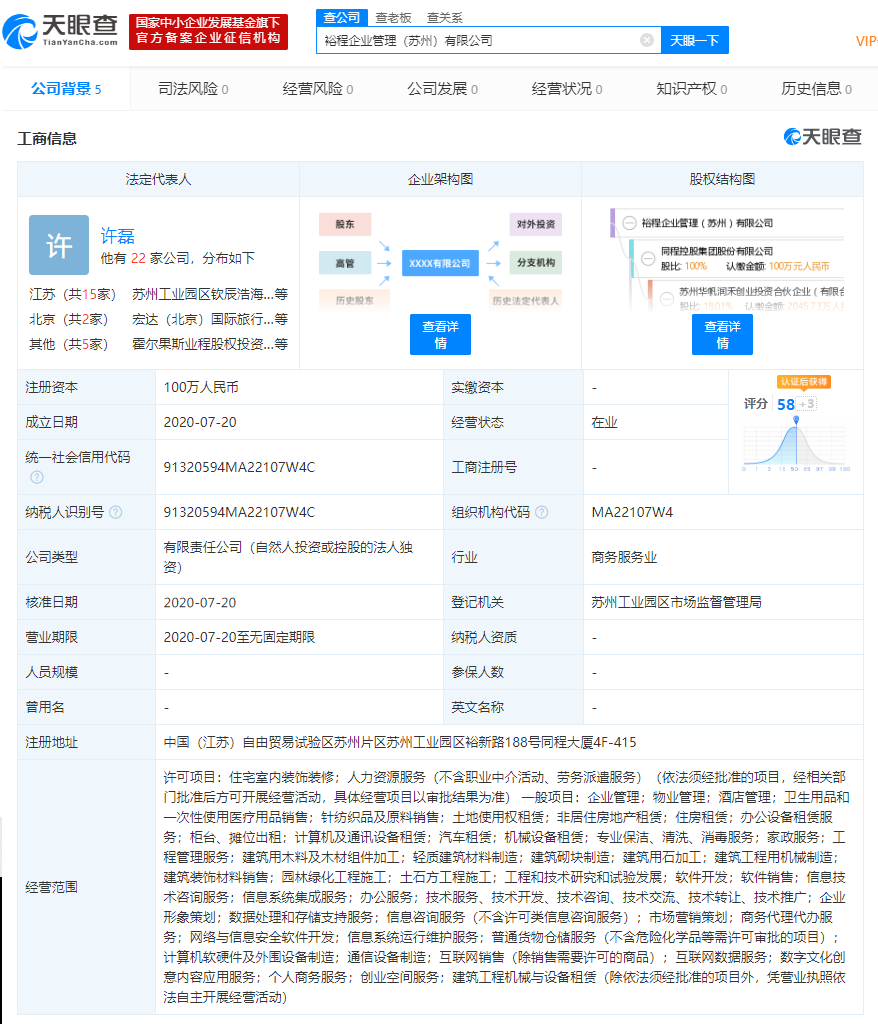Click the 许 avatar of legal representative
Image resolution: width=878 pixels, height=1024 pixels.
59,245
